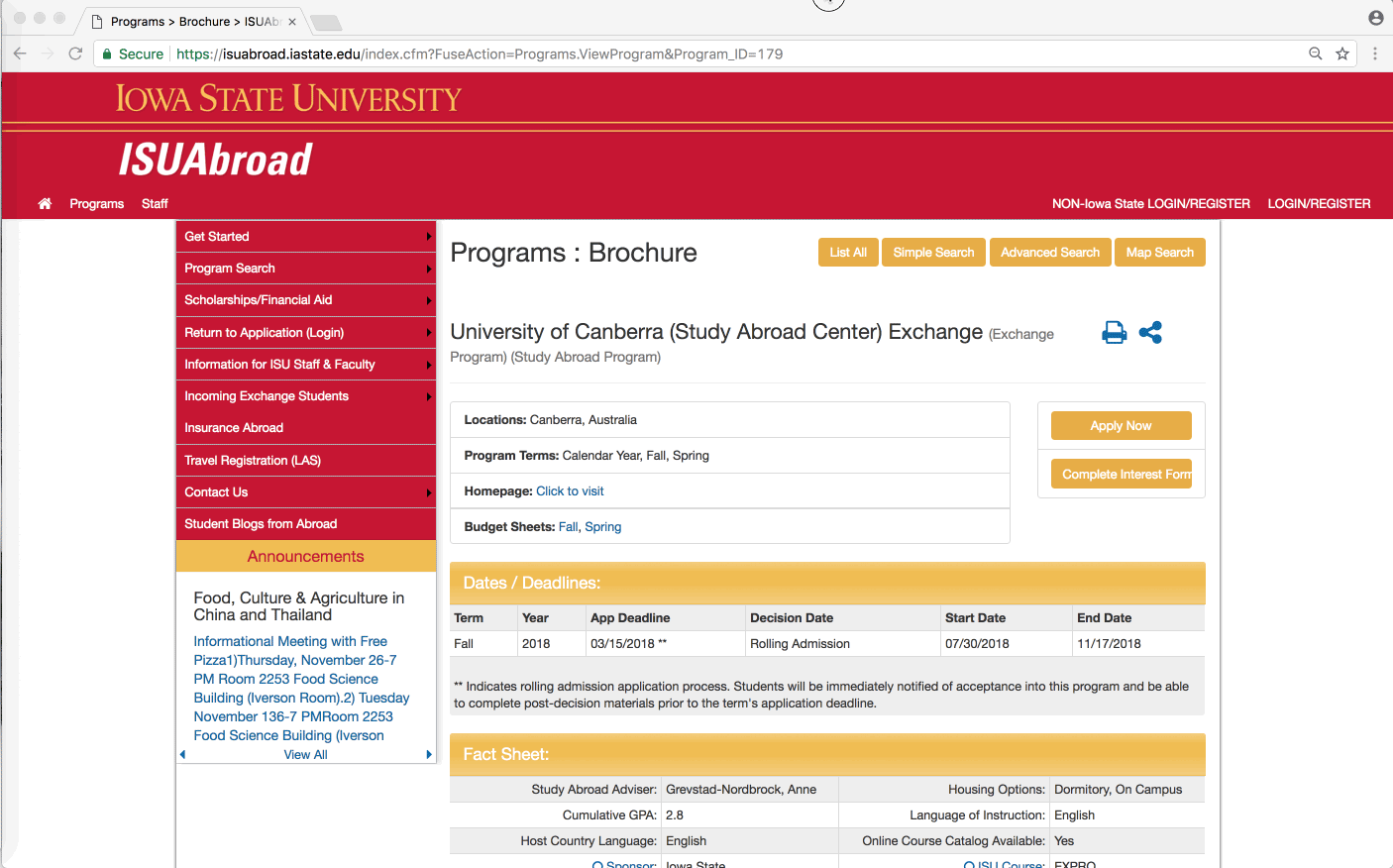Viewport: 1393px width, 868px height.
Task: Print this program brochure
Action: pos(1115,333)
